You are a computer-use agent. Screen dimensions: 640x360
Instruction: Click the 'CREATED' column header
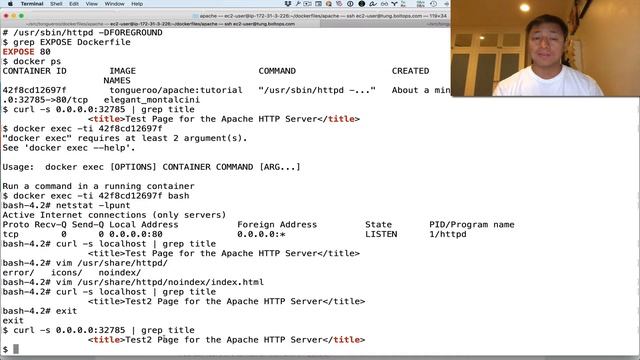[410, 71]
